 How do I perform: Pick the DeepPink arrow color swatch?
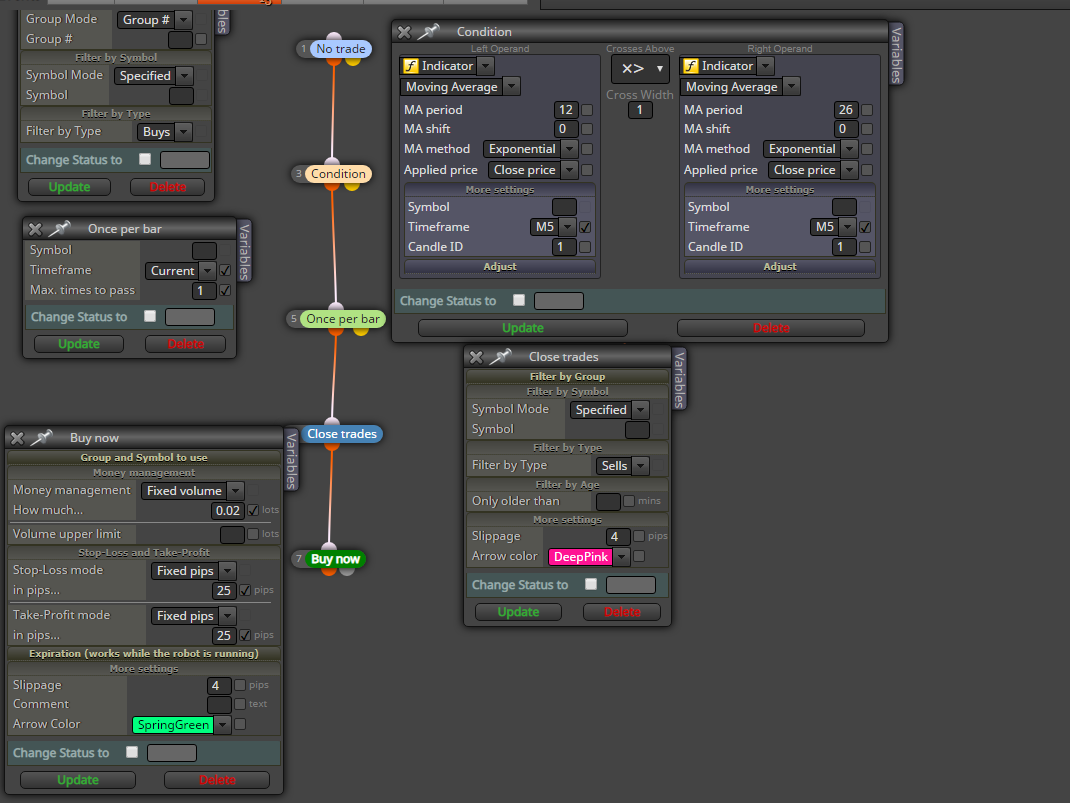pyautogui.click(x=581, y=557)
